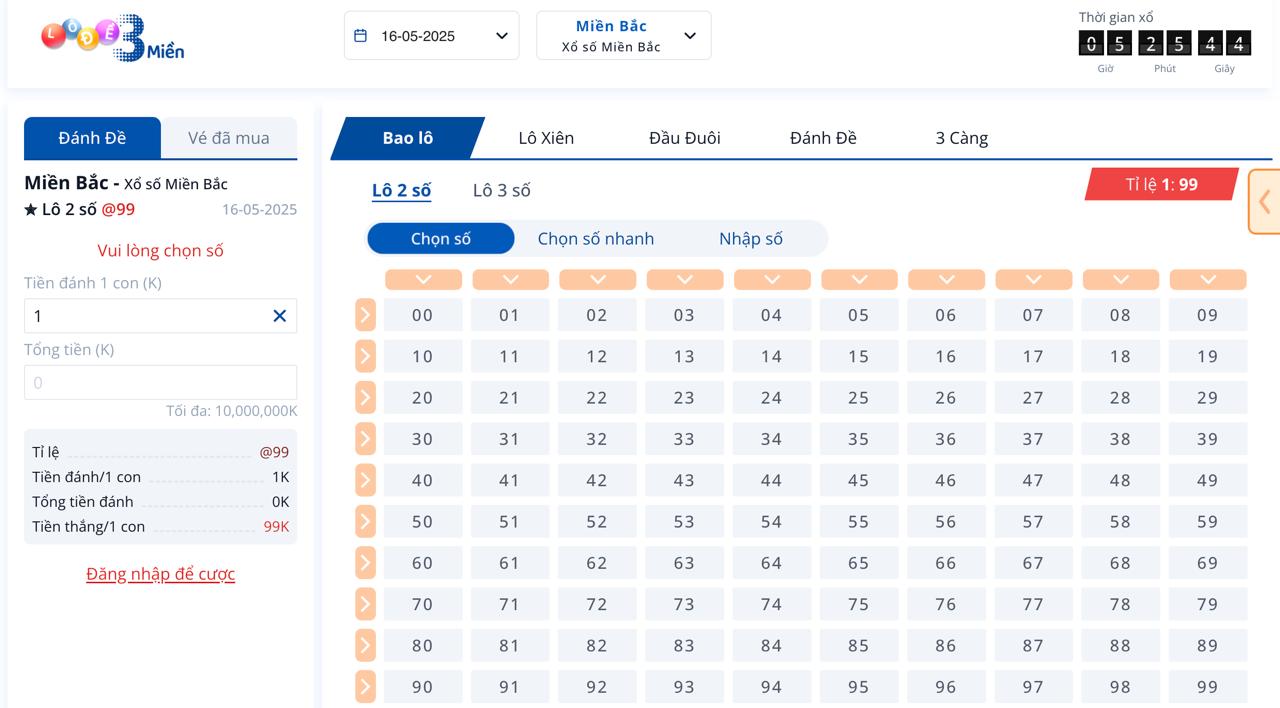This screenshot has height=708, width=1280.
Task: Select entire column above number 09
Action: [x=1208, y=280]
